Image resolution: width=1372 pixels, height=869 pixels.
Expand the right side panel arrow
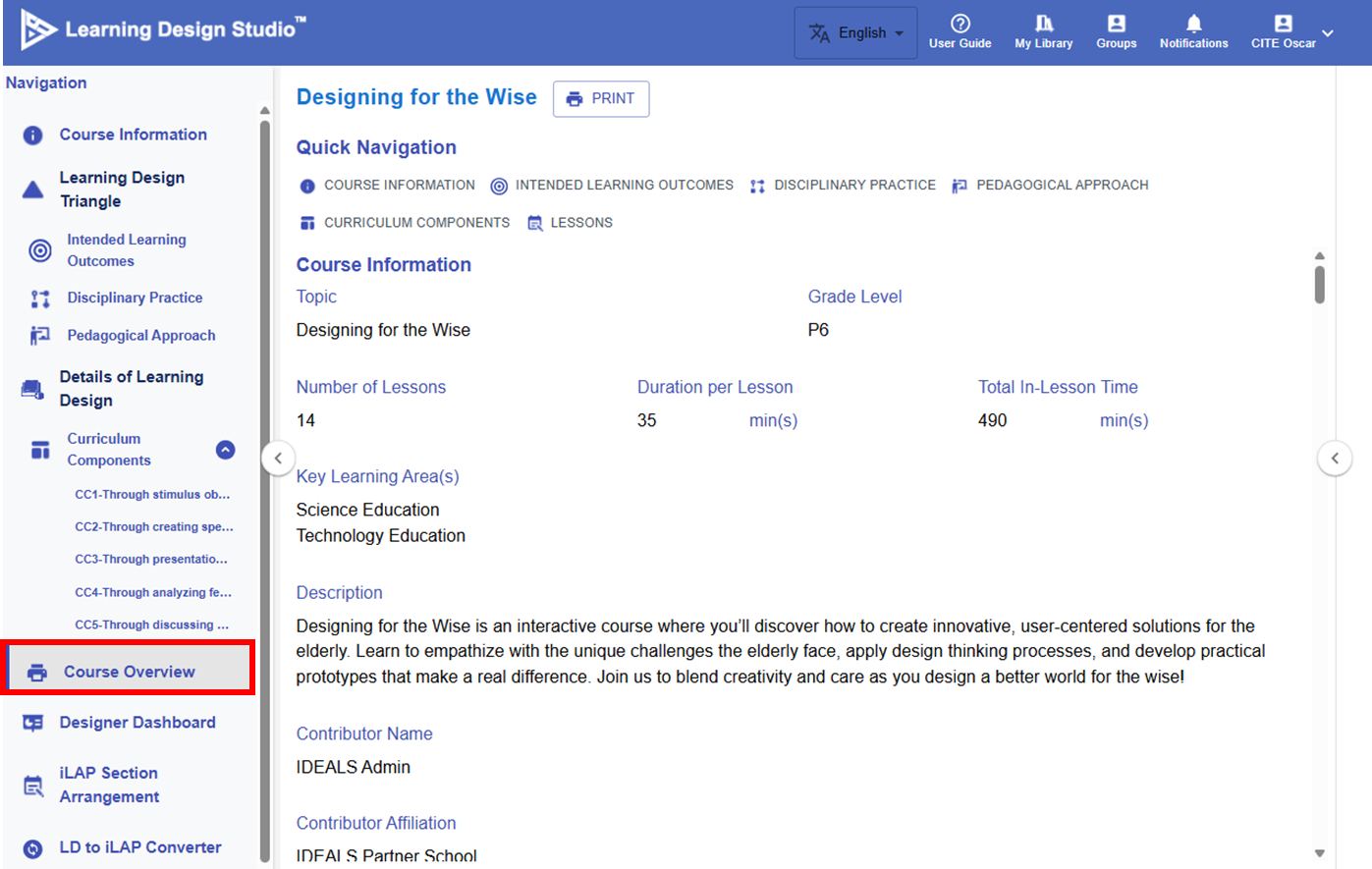1335,459
